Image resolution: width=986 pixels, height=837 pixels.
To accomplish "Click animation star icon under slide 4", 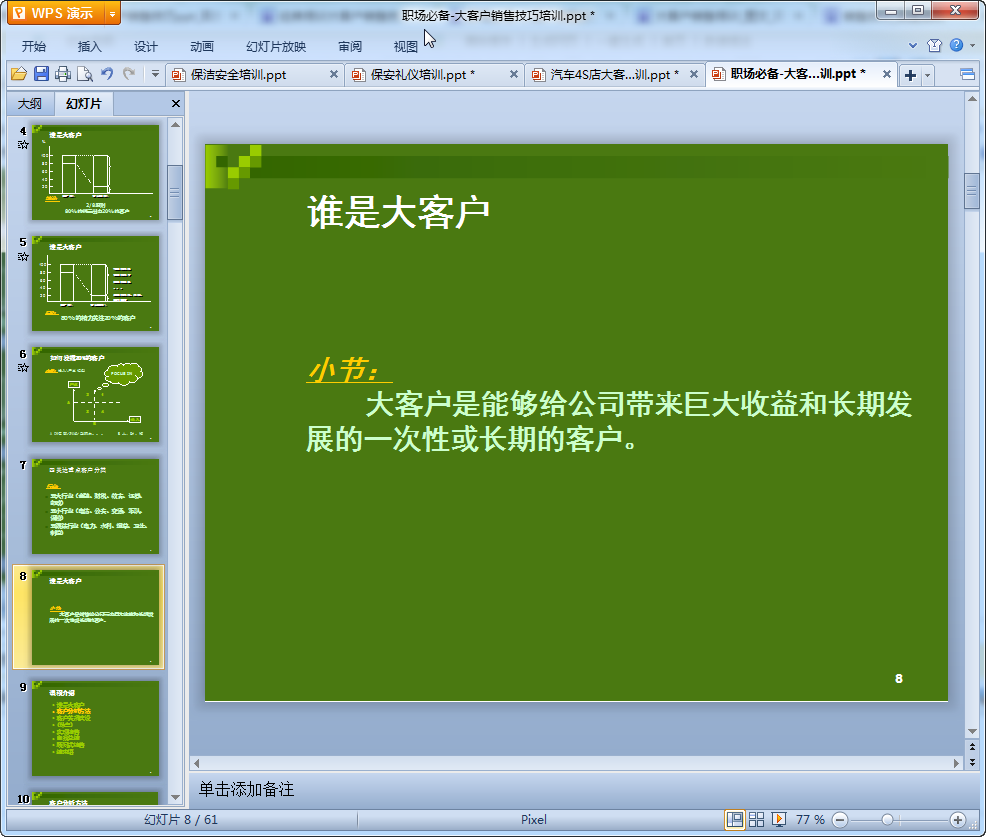I will click(23, 145).
